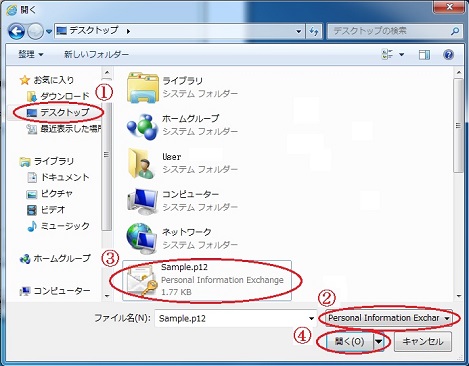Click 新しいフォルダー in the toolbar
This screenshot has height=366, width=469.
pos(96,54)
